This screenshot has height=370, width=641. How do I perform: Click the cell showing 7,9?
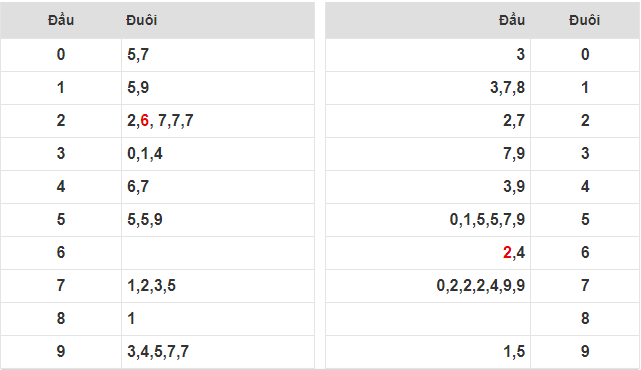point(428,154)
